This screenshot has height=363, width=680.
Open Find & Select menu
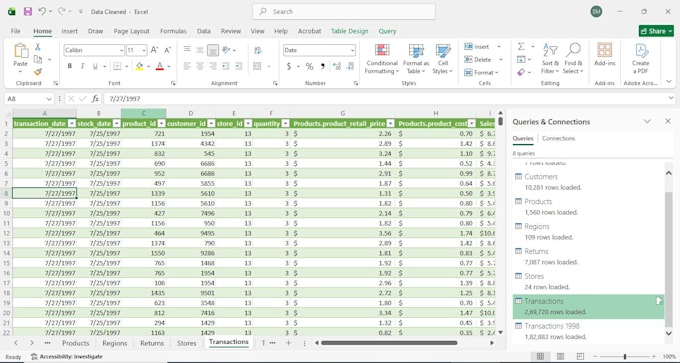tap(573, 59)
